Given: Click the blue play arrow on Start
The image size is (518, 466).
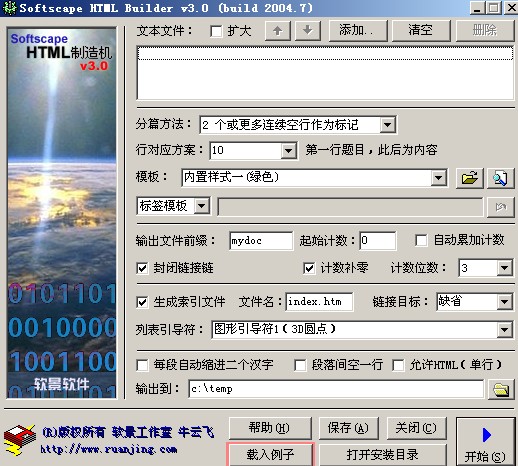Looking at the screenshot, I should coord(487,435).
